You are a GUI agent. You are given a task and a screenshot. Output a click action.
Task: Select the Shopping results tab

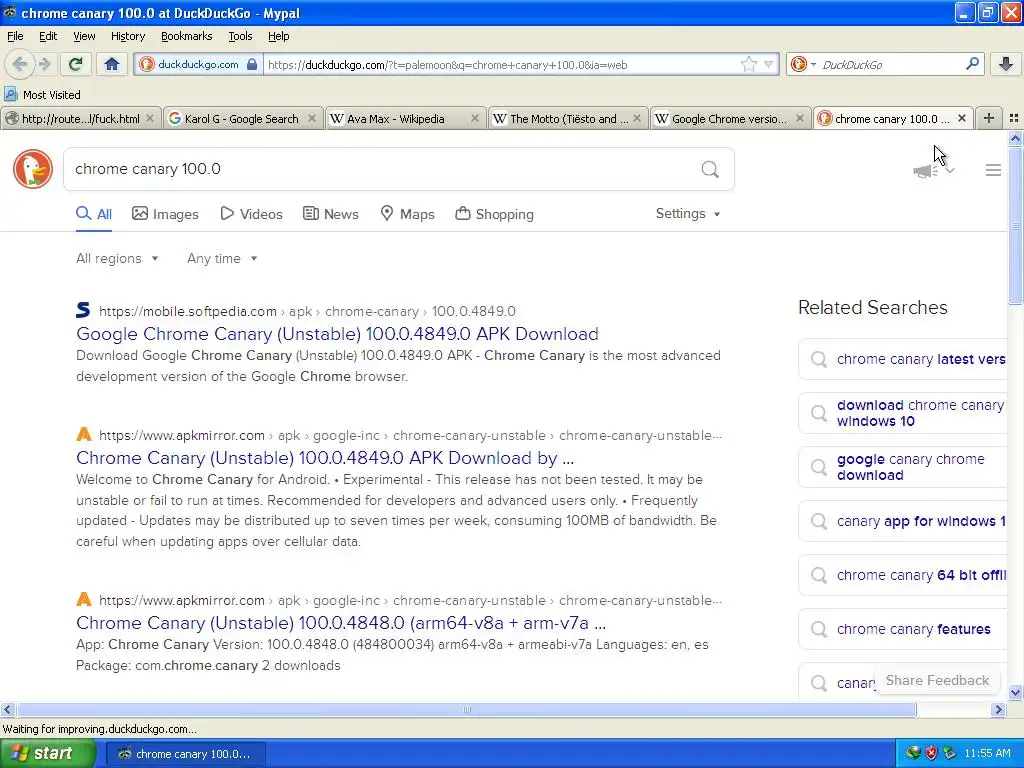coord(494,214)
